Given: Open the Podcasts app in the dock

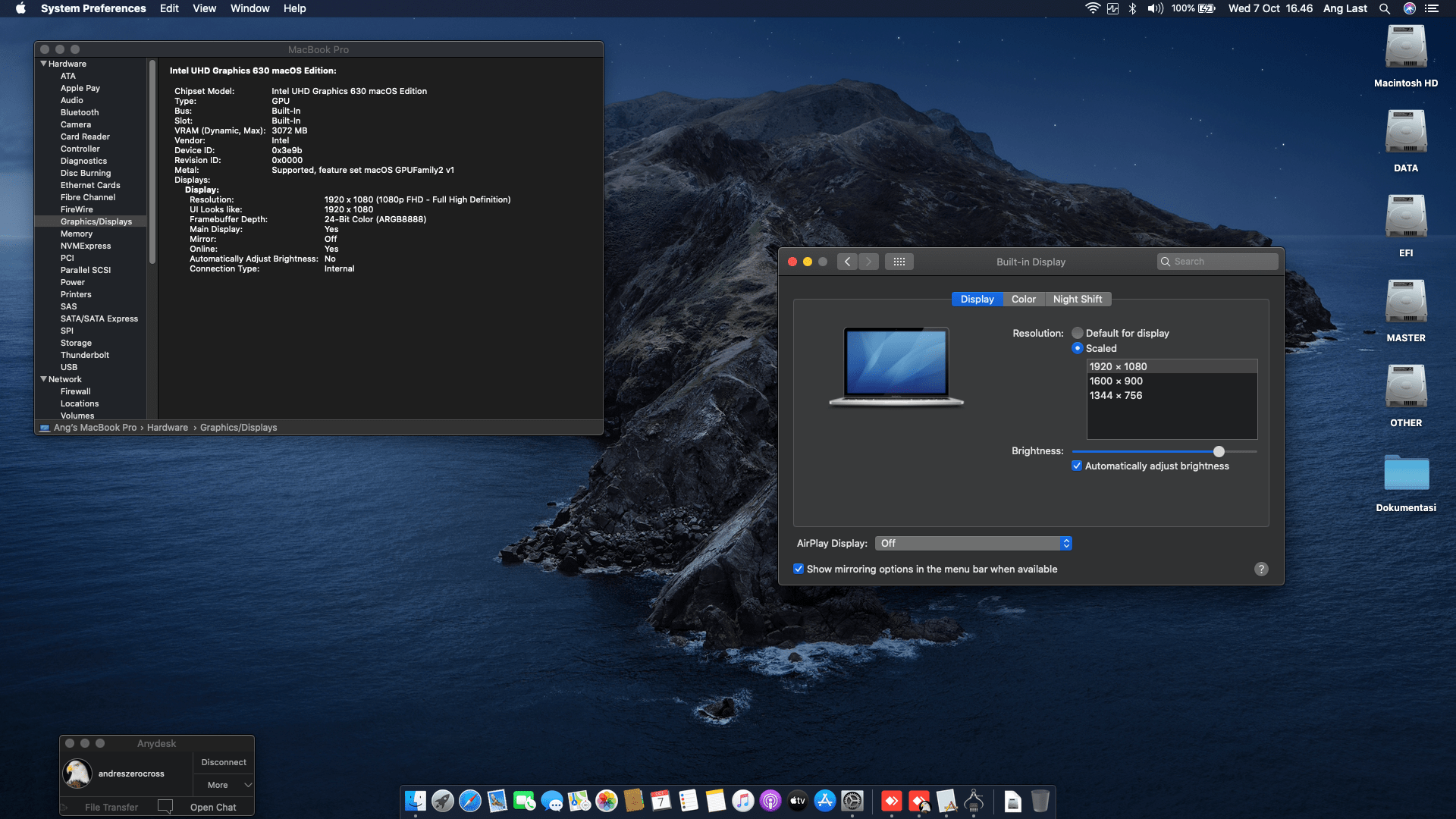Looking at the screenshot, I should (770, 801).
